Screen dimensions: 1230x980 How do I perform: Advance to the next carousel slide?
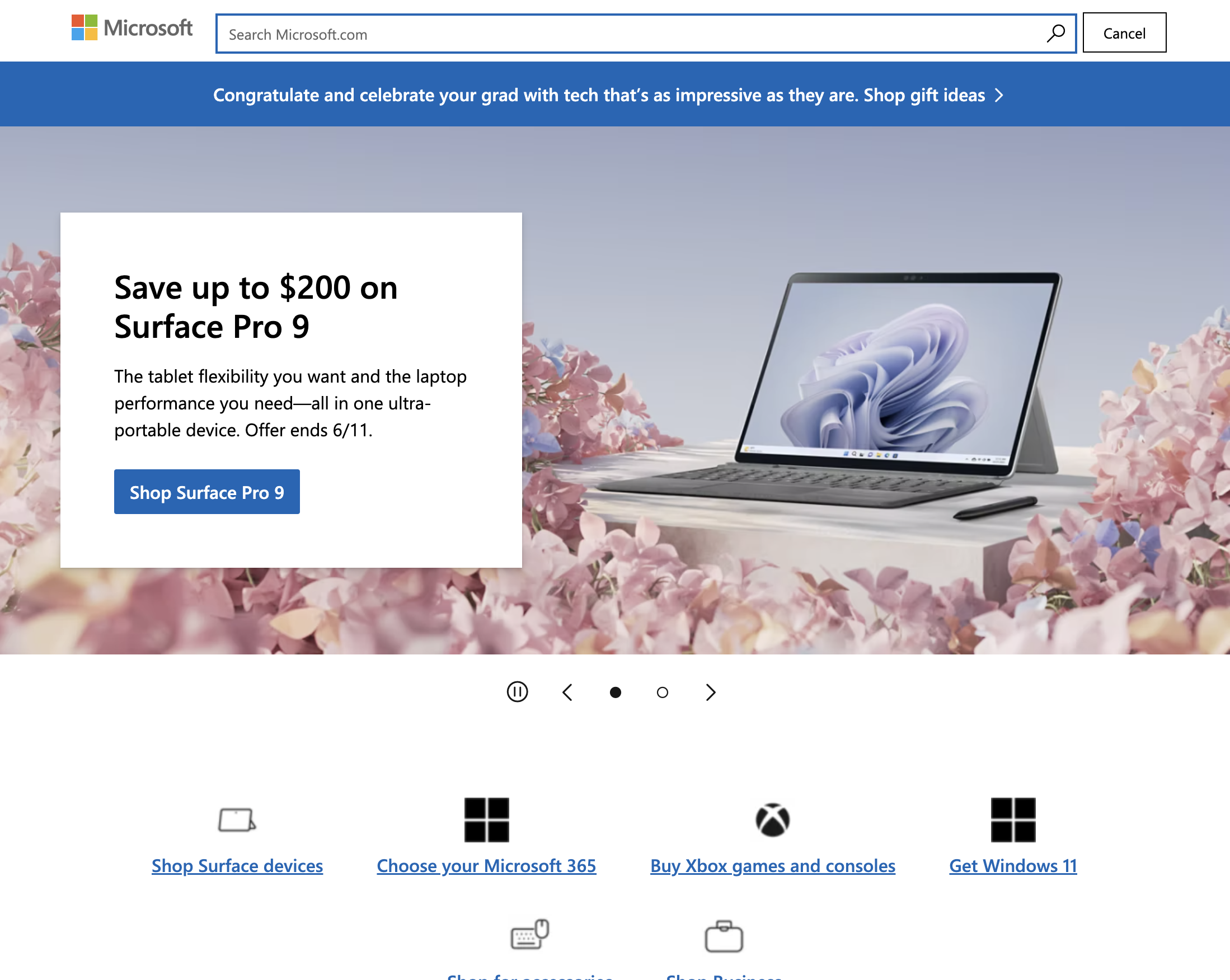click(710, 692)
